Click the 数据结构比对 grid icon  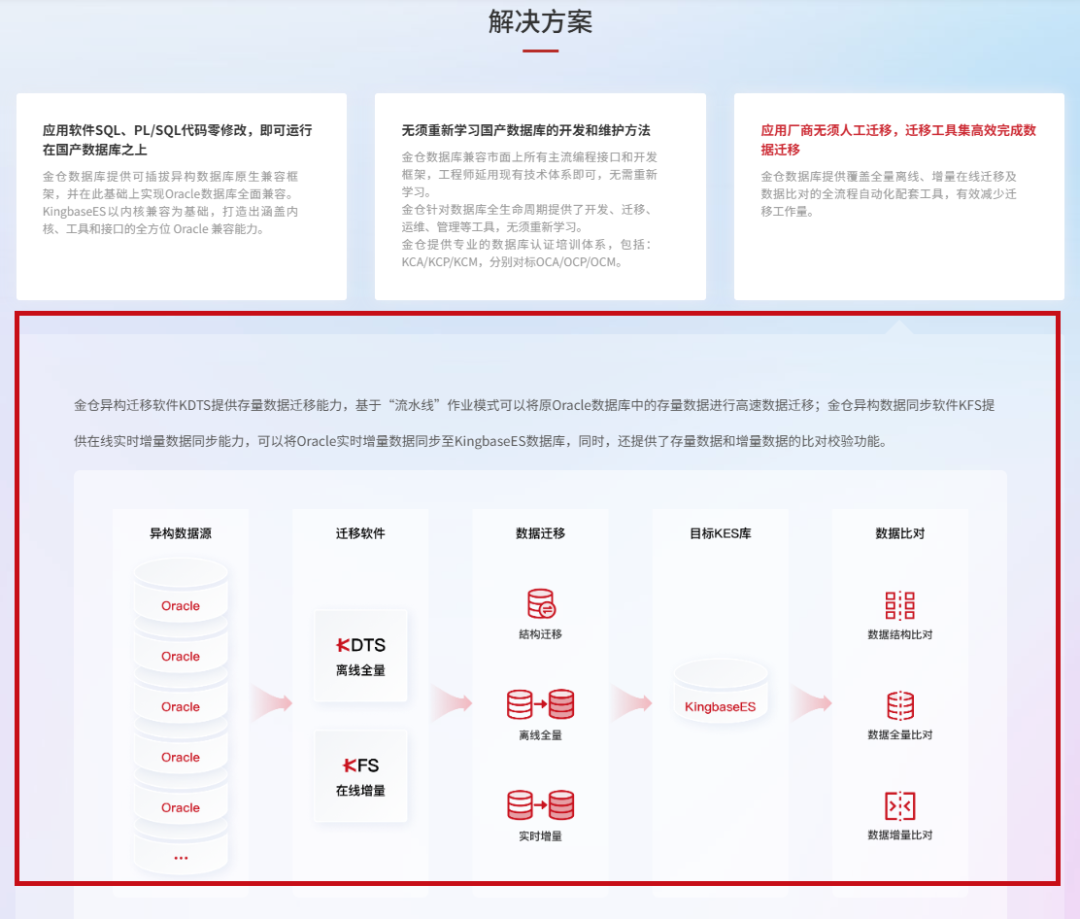[900, 605]
